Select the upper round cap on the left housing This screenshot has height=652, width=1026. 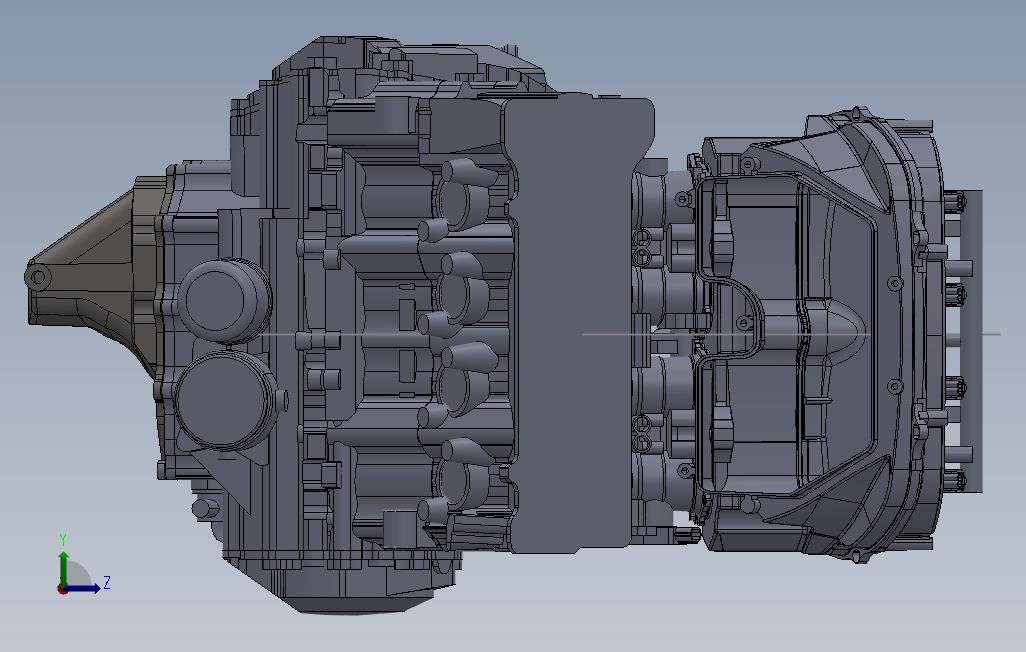pyautogui.click(x=224, y=300)
